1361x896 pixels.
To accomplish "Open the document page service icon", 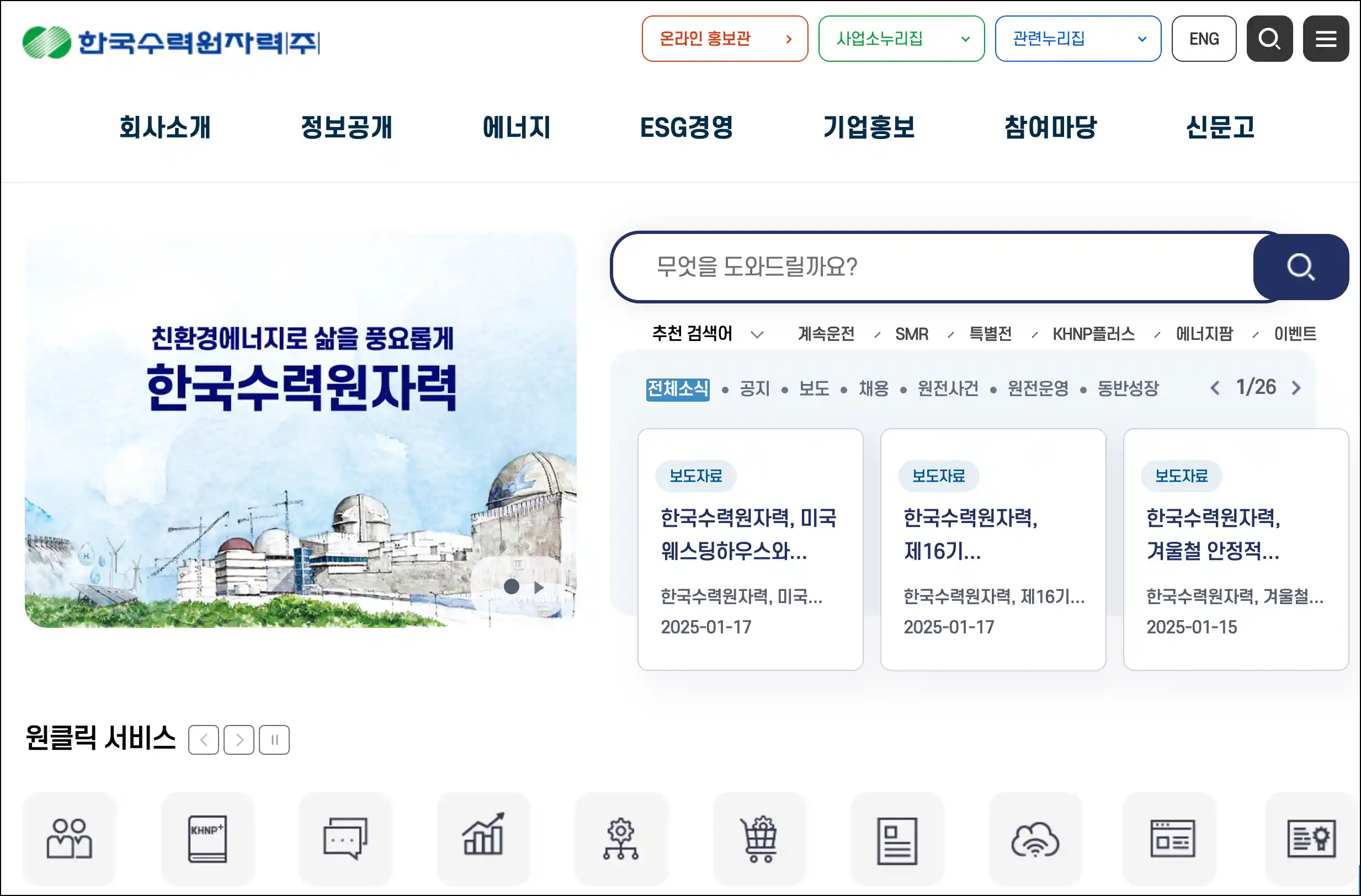I will (897, 838).
